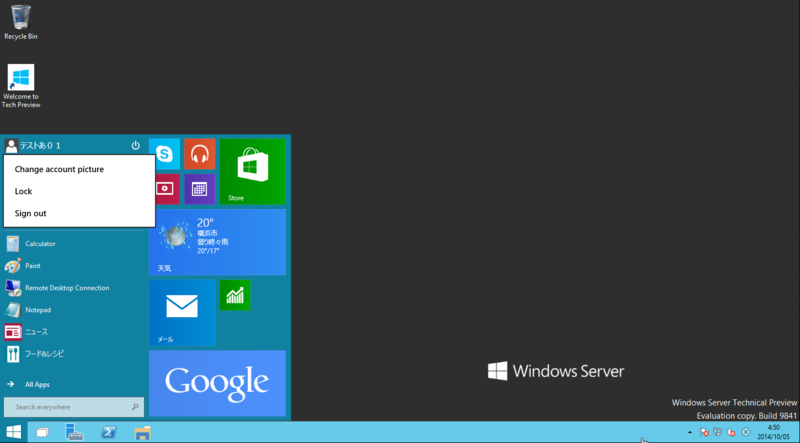Image resolution: width=800 pixels, height=443 pixels.
Task: Open File Explorer from the taskbar
Action: [x=142, y=433]
